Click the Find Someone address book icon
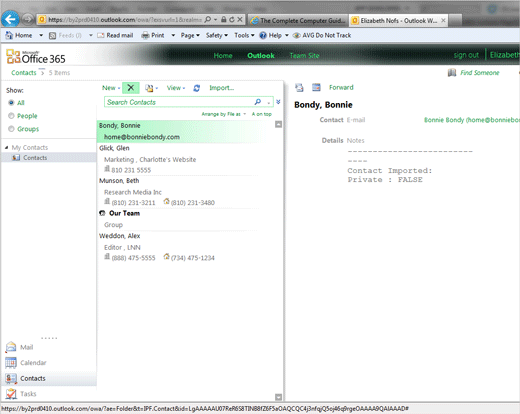Screen dimensions: 520x414 click(452, 73)
